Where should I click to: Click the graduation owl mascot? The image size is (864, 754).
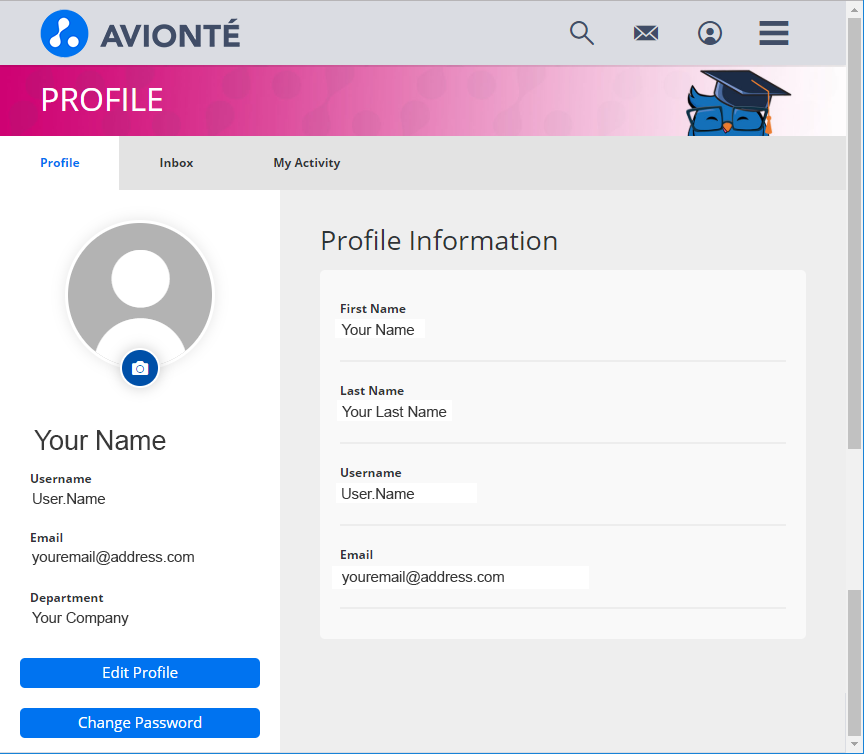(738, 103)
